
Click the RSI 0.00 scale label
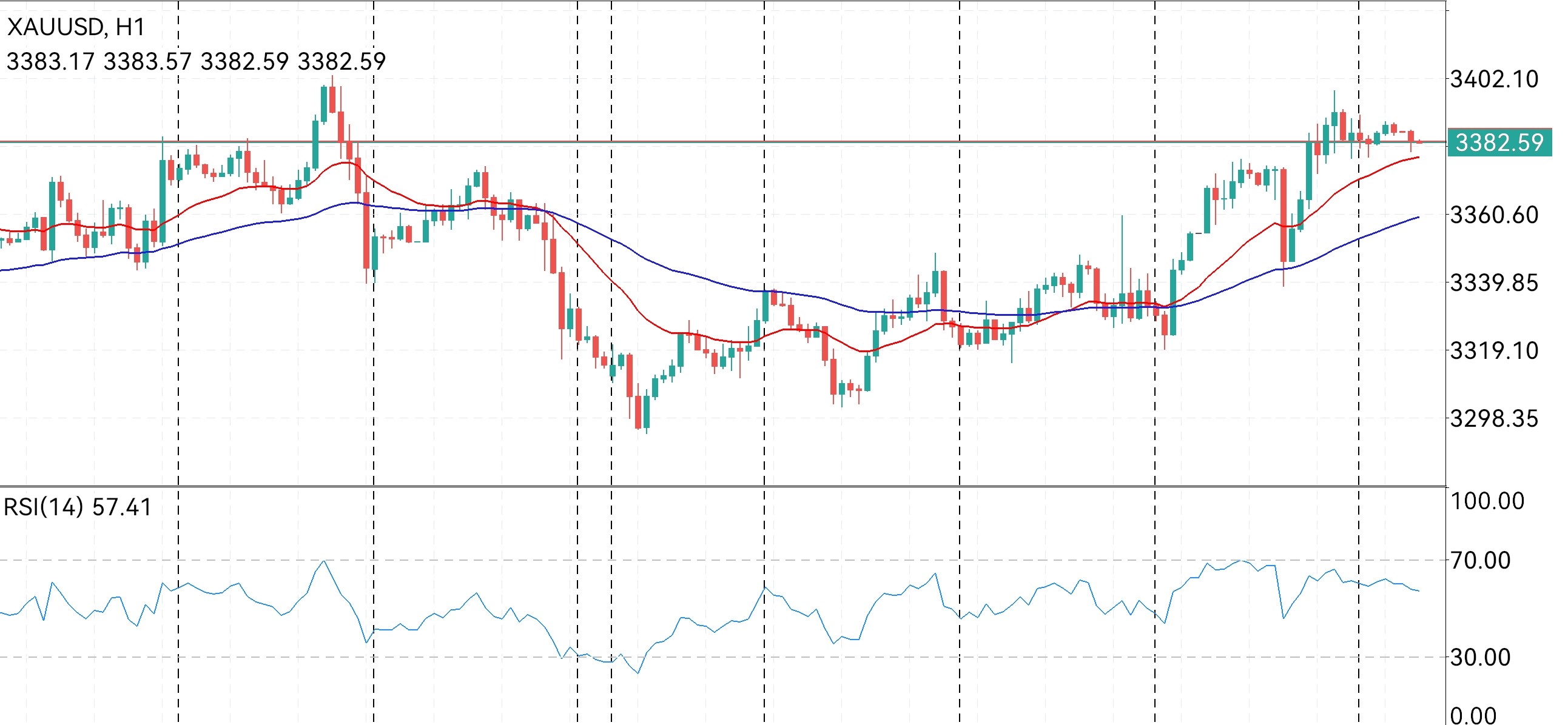[x=1473, y=715]
